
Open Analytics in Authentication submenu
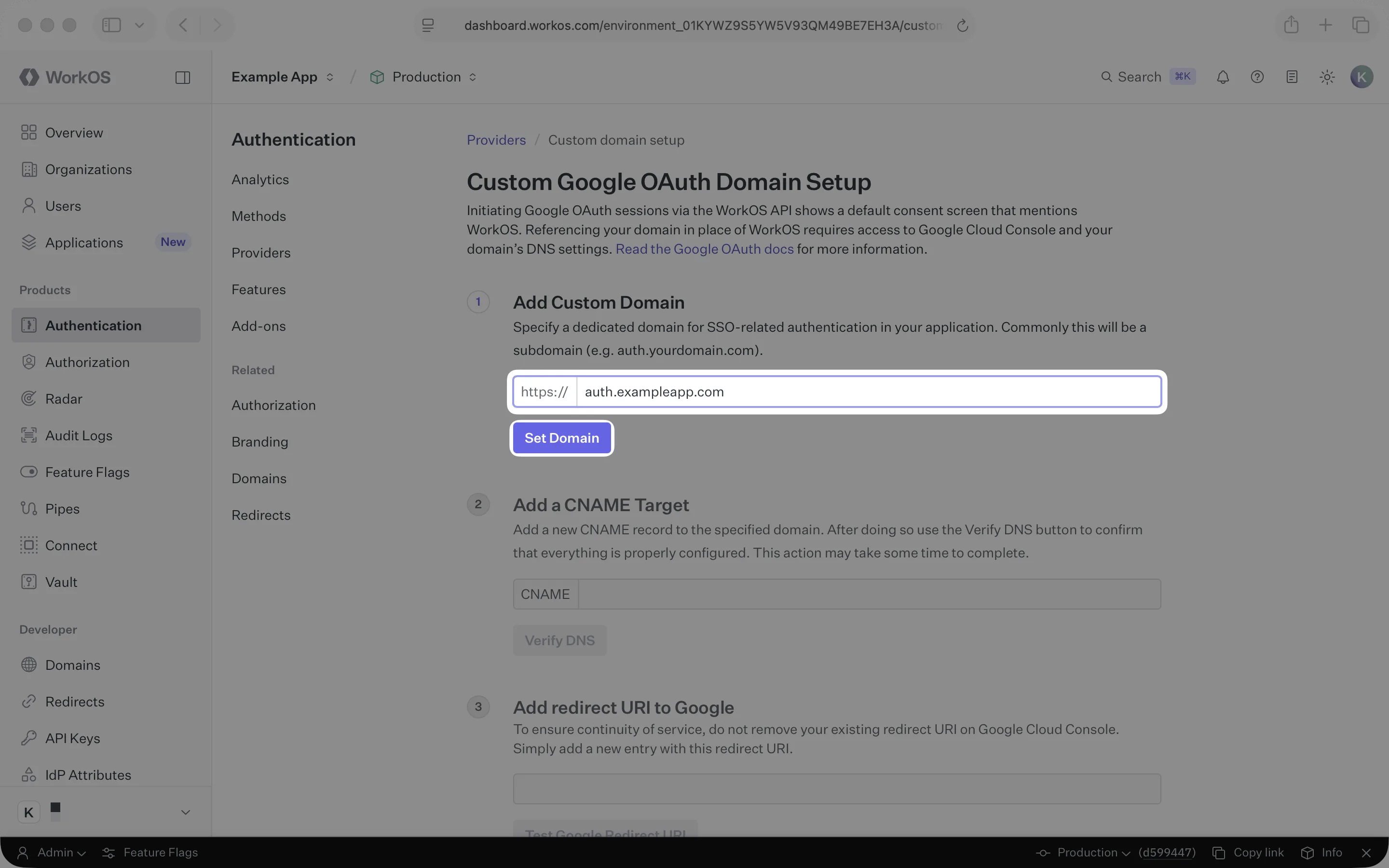tap(260, 180)
